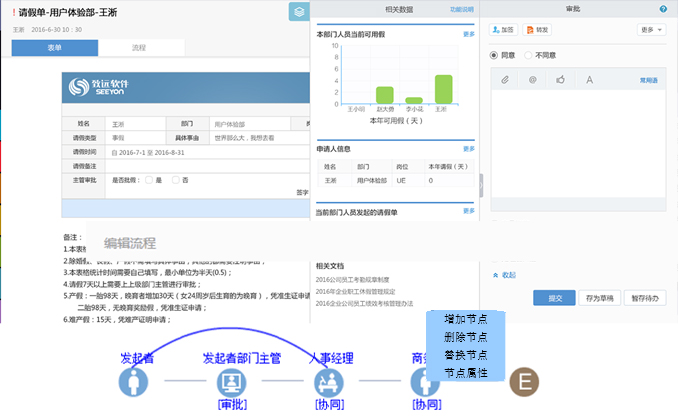Click the @ mention icon

(x=533, y=79)
